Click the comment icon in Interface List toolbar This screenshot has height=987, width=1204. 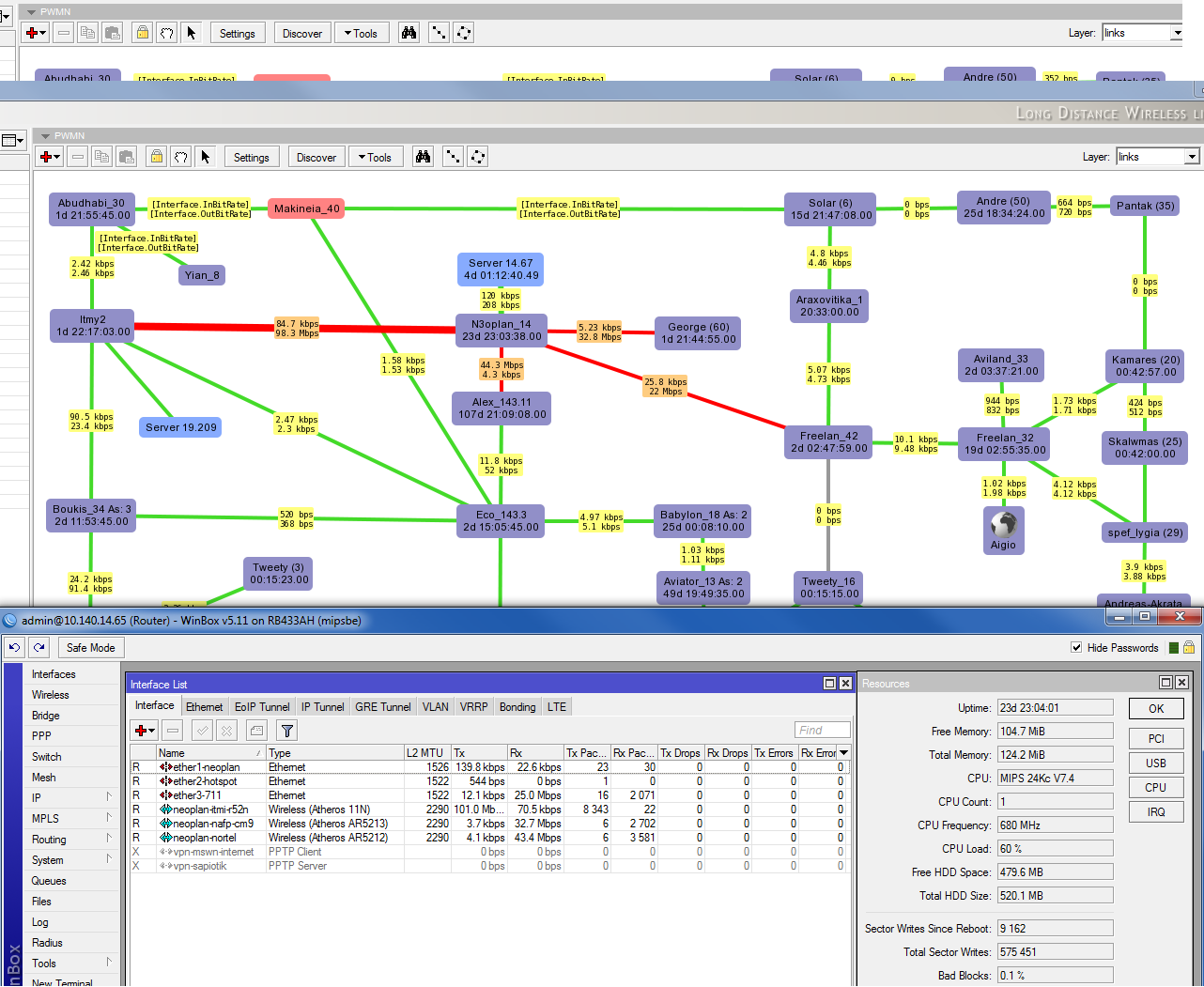257,730
